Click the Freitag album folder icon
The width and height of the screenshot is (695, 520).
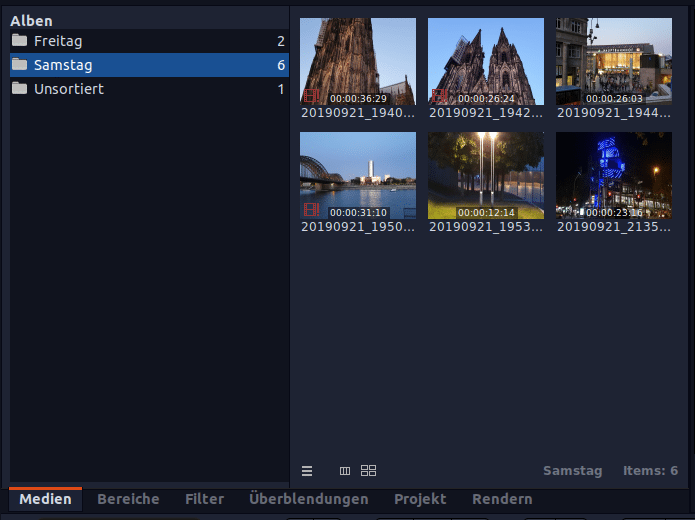tap(20, 40)
